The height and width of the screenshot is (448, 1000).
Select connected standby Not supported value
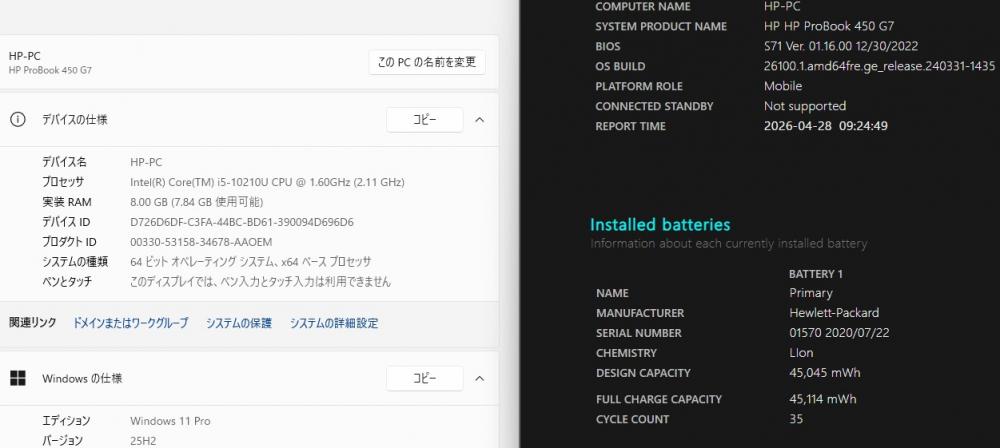pos(805,106)
